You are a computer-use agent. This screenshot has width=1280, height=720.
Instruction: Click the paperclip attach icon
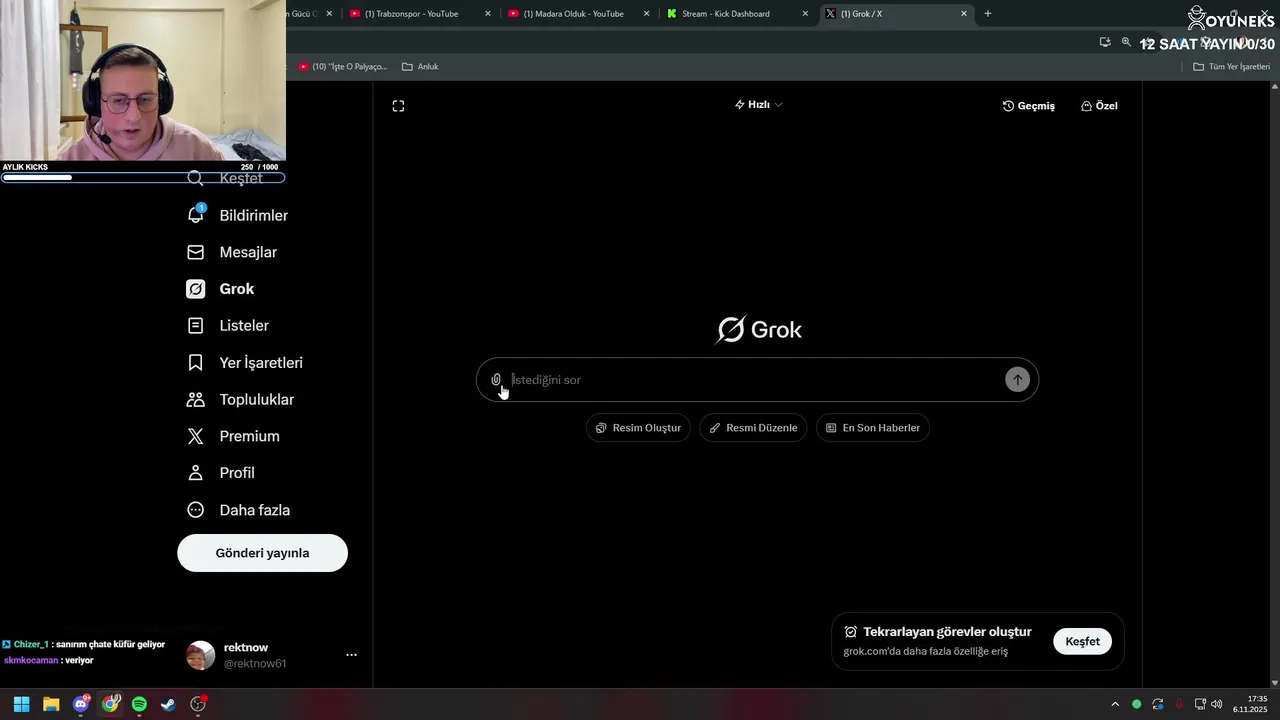(496, 380)
